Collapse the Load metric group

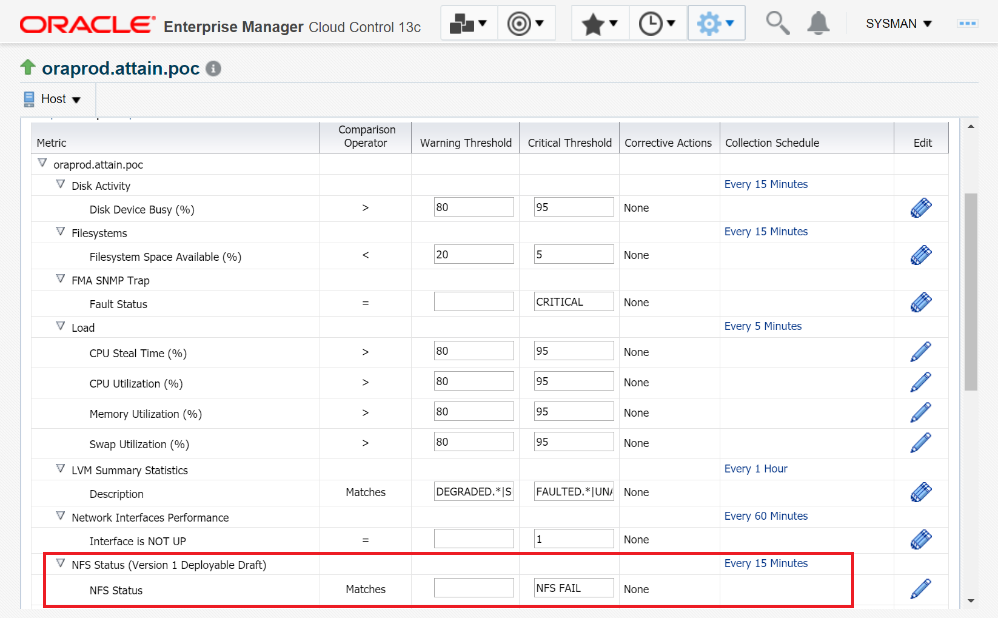61,327
